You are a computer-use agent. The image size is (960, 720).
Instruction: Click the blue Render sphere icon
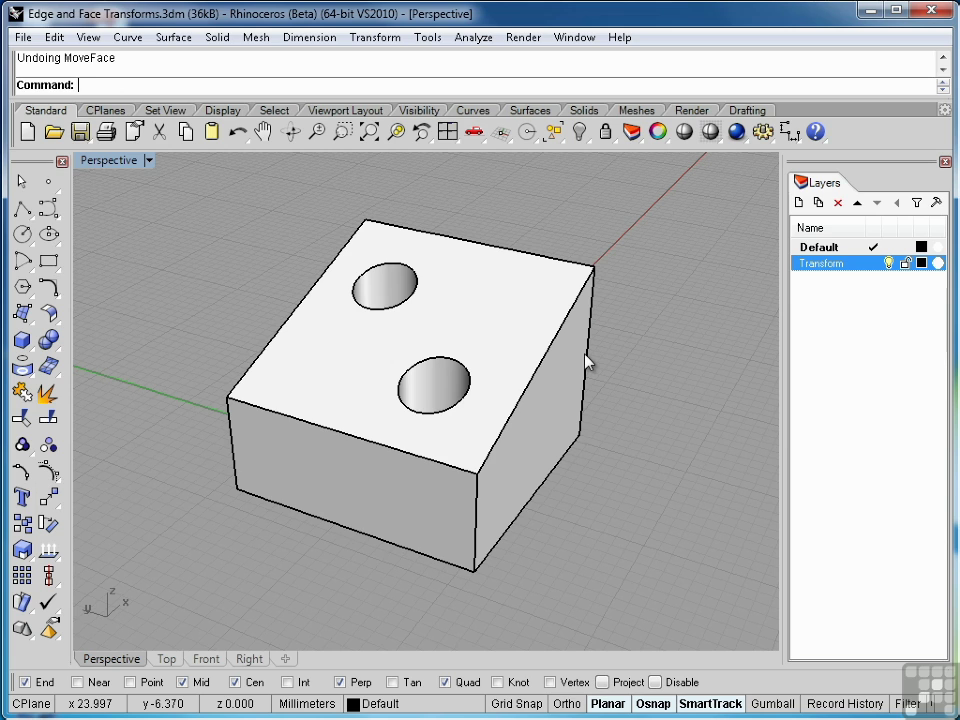click(737, 132)
